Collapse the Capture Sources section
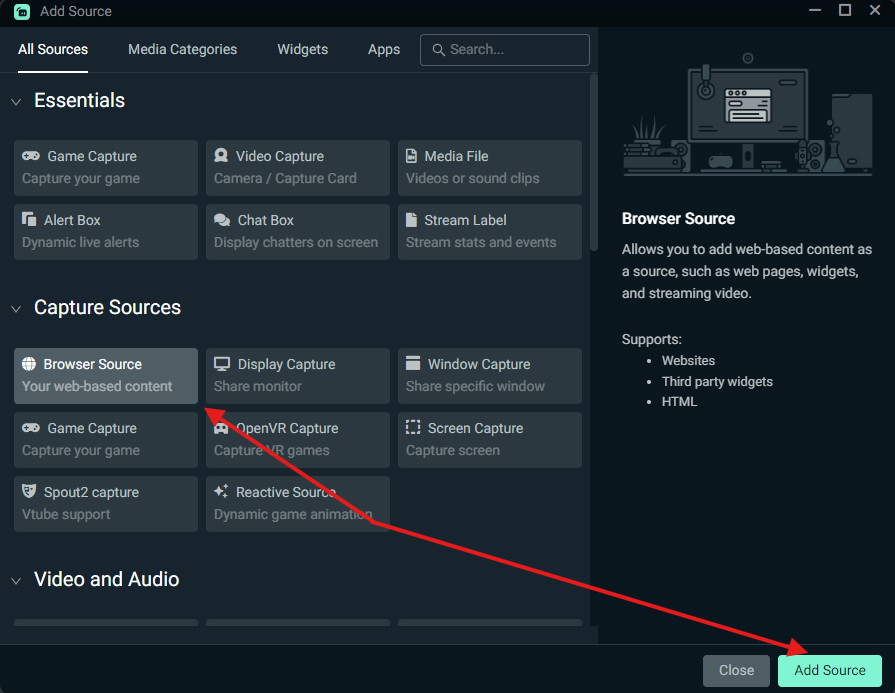This screenshot has width=895, height=693. tap(15, 308)
